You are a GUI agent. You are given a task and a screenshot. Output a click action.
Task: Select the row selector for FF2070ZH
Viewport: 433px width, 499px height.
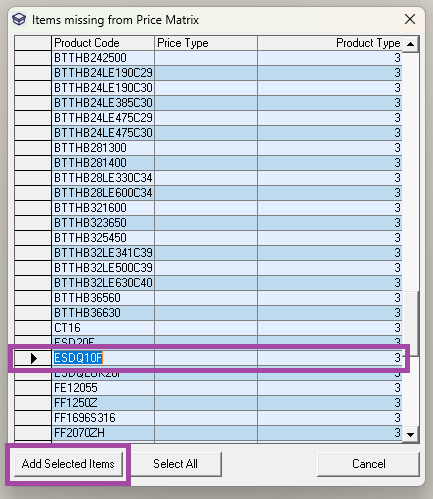pyautogui.click(x=33, y=433)
